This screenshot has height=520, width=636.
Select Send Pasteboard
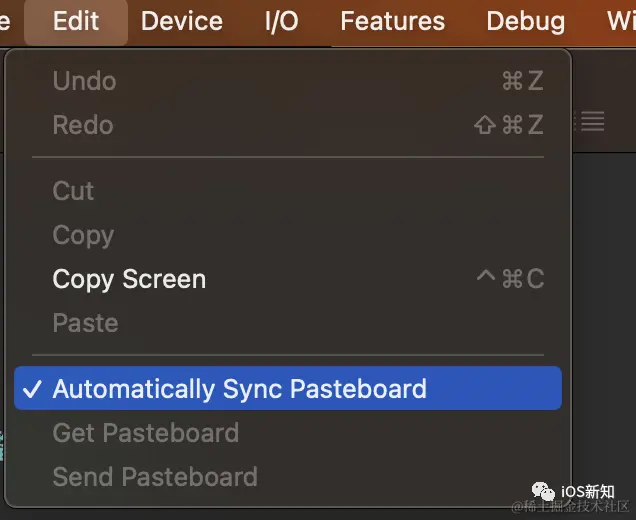coord(155,477)
